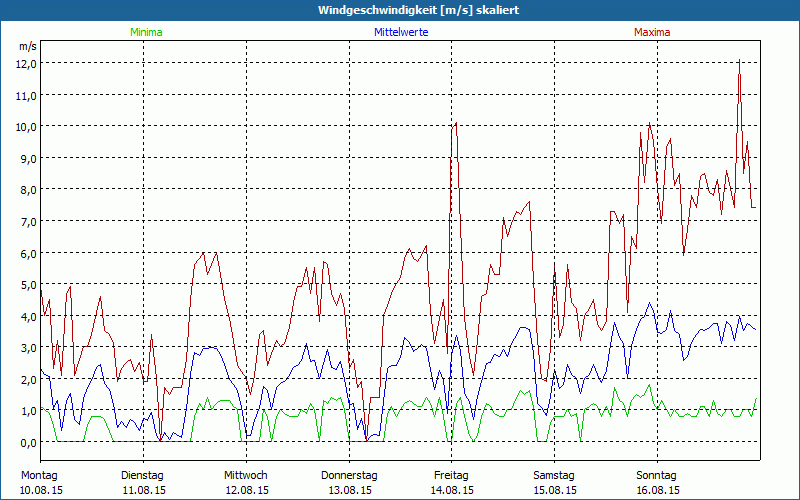Click the 3,0 y-axis value
The height and width of the screenshot is (500, 800).
click(29, 348)
